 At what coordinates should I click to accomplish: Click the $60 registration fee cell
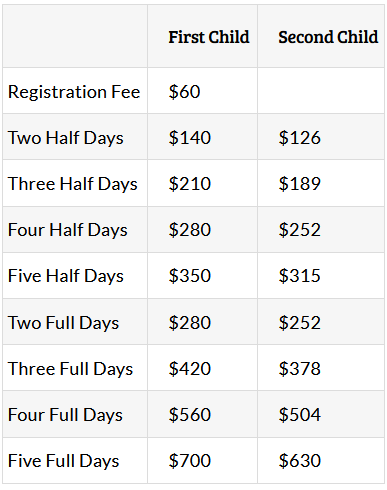(184, 91)
